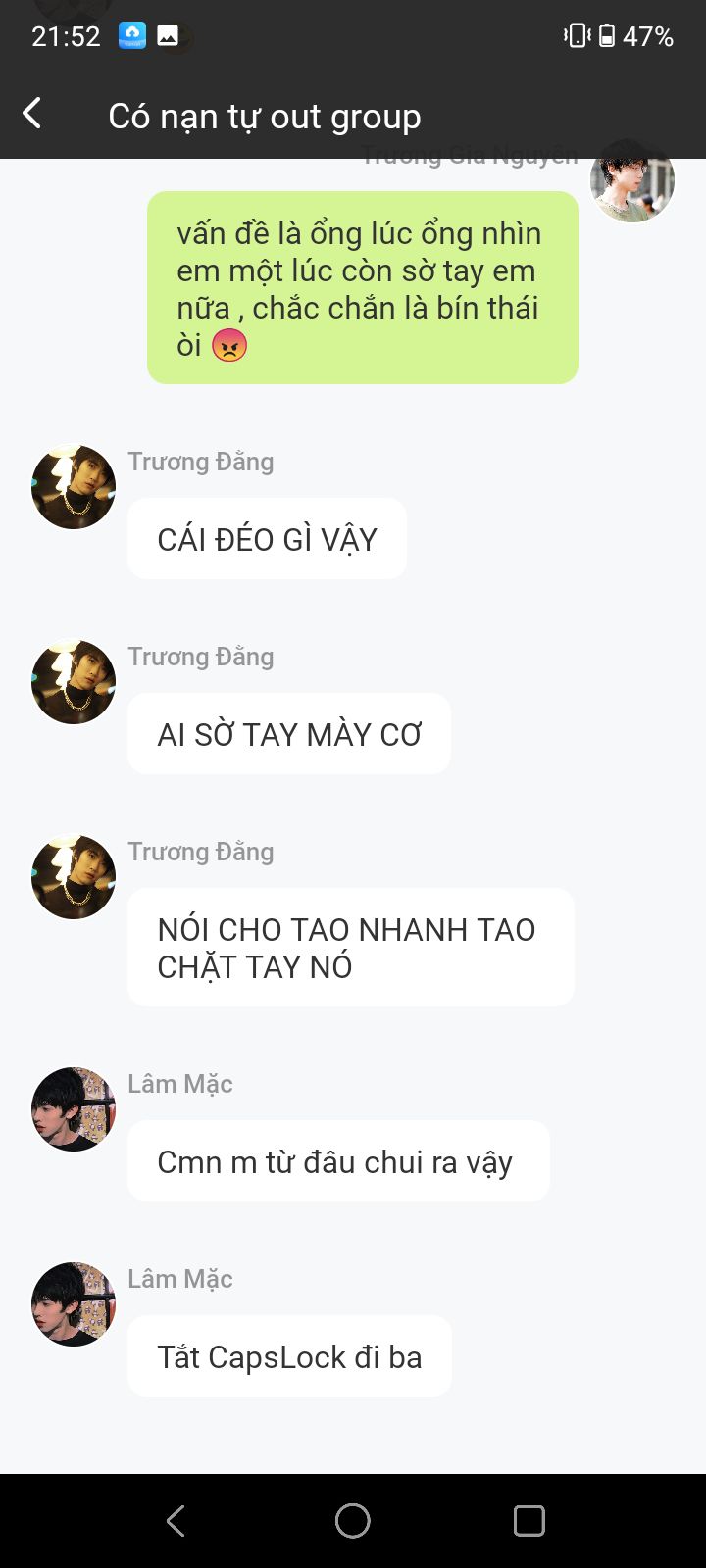Select the 'CÁI ĐÉO GÌ VẬY' message bubble
Screen dimensions: 706x1568
tap(267, 539)
